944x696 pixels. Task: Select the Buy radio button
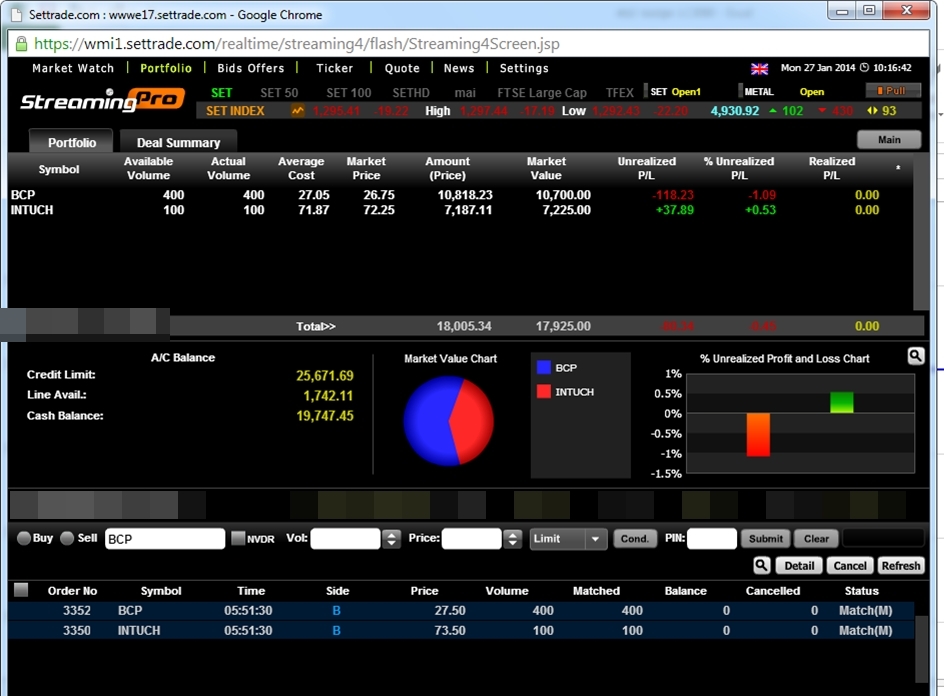point(23,538)
